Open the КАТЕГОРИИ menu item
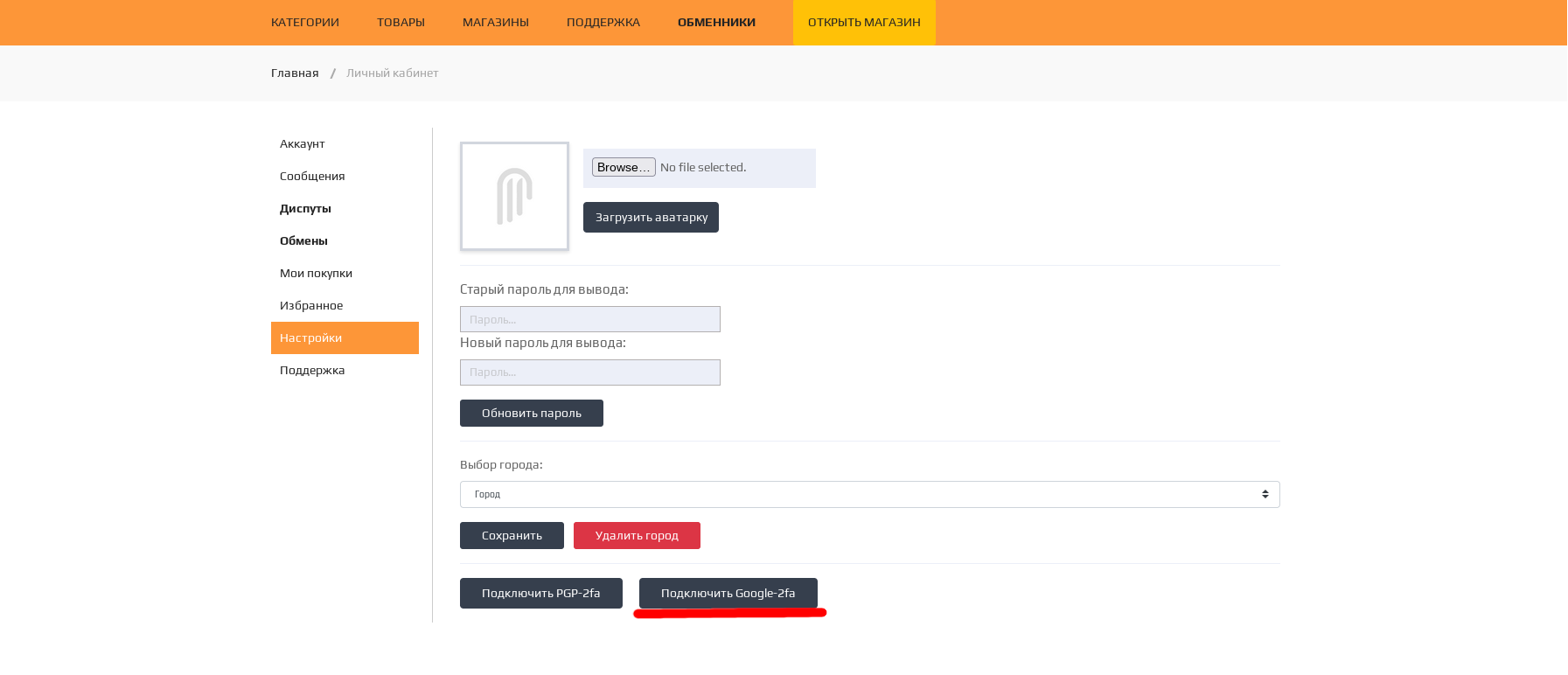The image size is (1568, 675). pyautogui.click(x=305, y=22)
